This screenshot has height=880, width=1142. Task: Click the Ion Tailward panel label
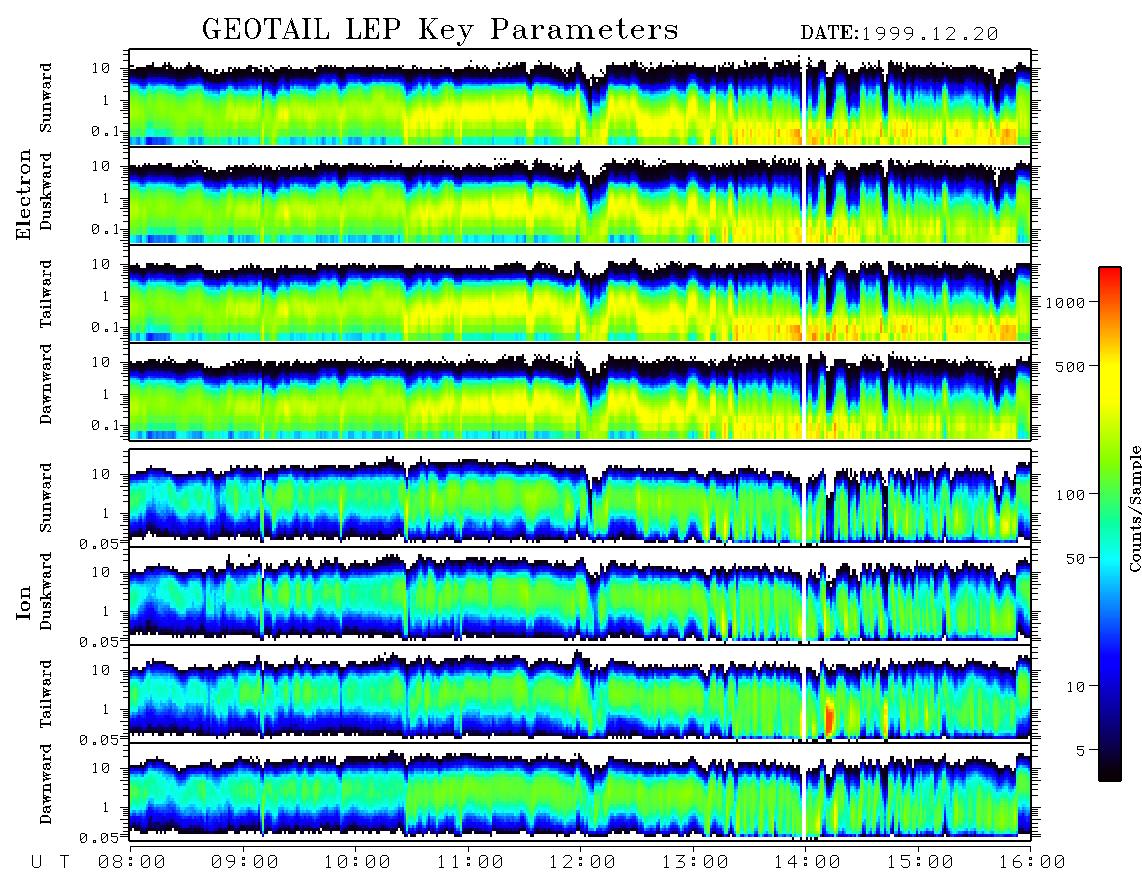tap(46, 693)
